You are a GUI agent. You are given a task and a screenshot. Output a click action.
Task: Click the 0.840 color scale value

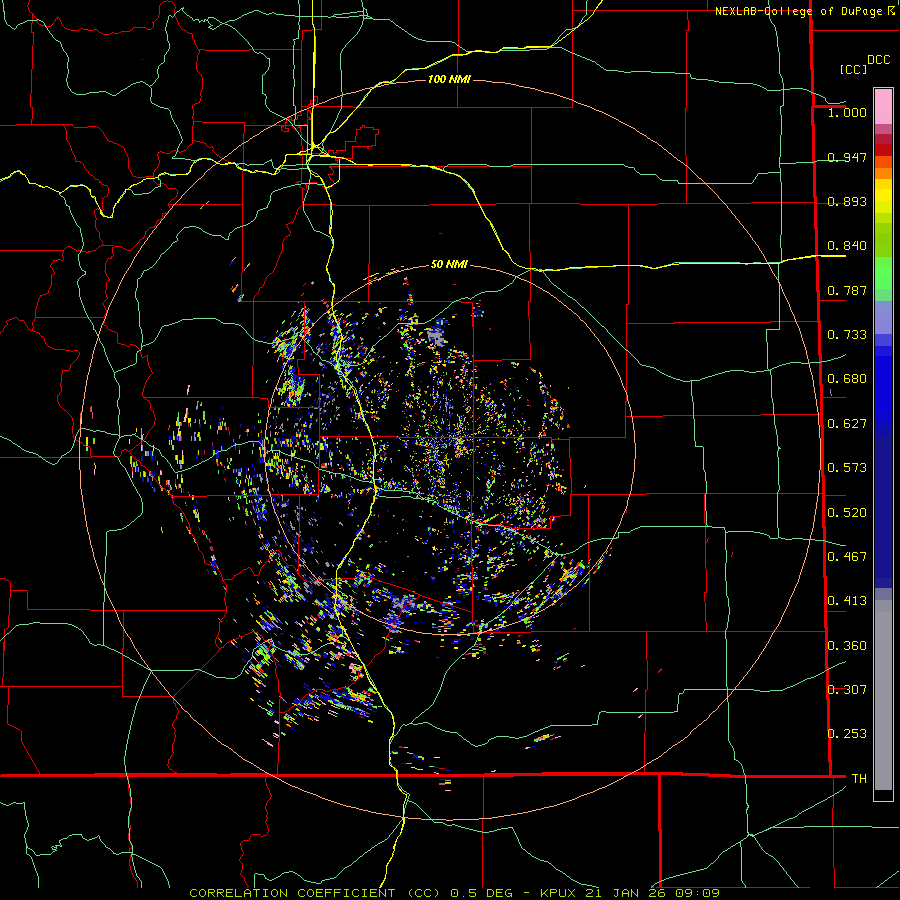click(x=847, y=246)
